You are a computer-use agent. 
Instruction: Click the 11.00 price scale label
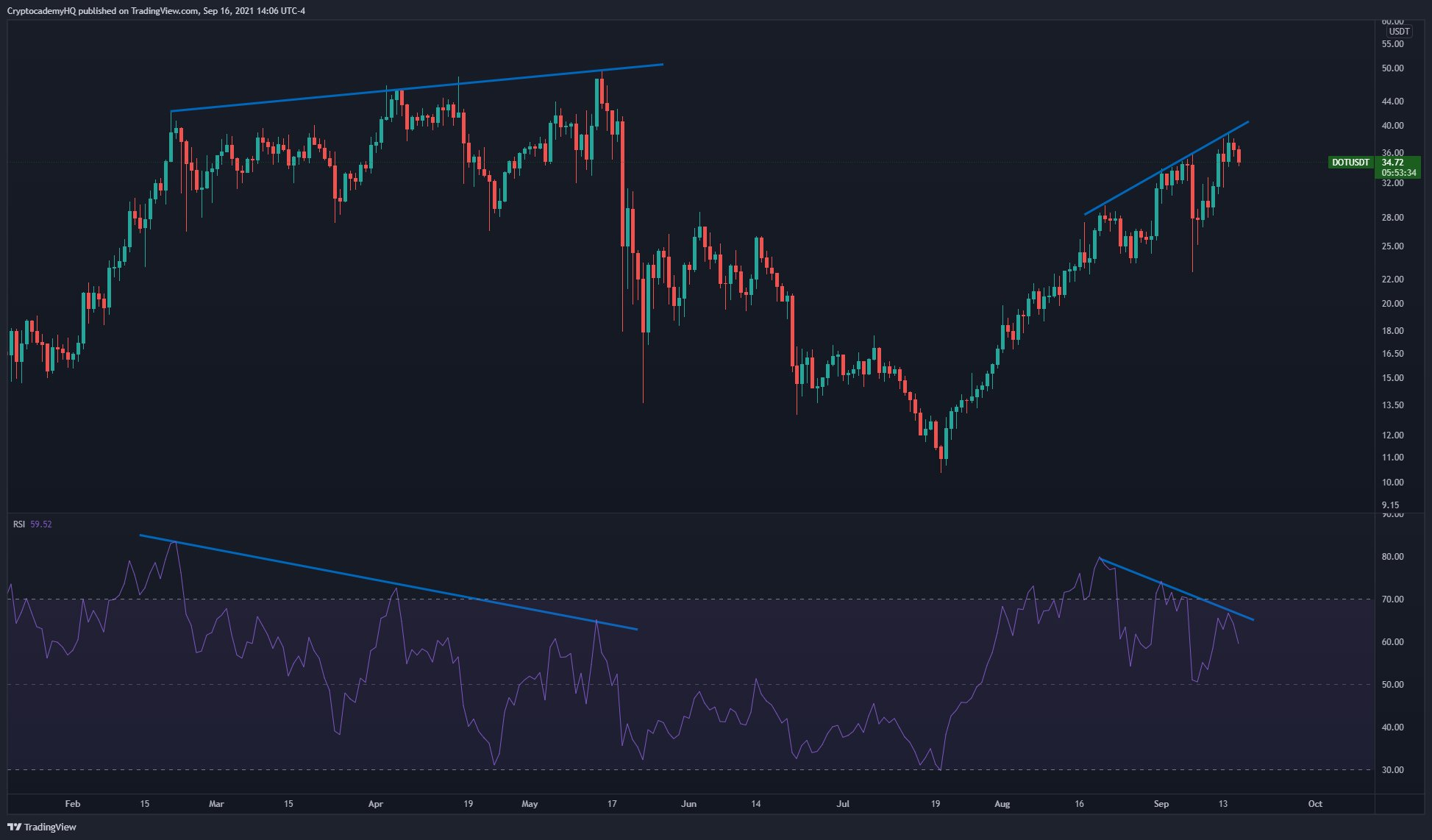[x=1392, y=458]
